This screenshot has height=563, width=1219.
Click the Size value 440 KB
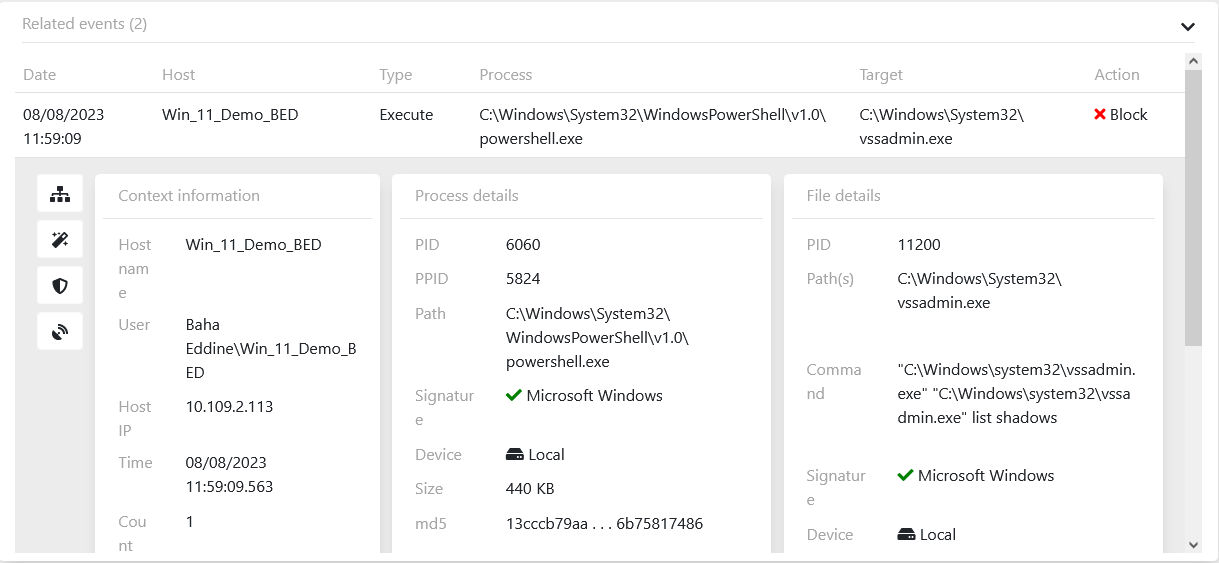click(x=530, y=489)
